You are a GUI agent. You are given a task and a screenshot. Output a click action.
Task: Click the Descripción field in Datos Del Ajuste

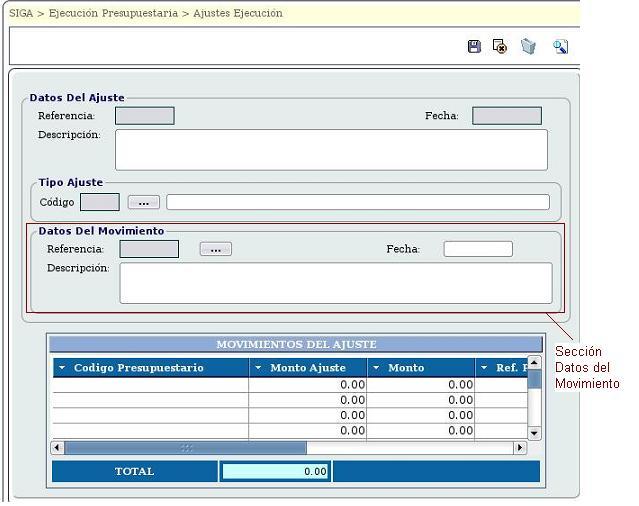click(331, 150)
